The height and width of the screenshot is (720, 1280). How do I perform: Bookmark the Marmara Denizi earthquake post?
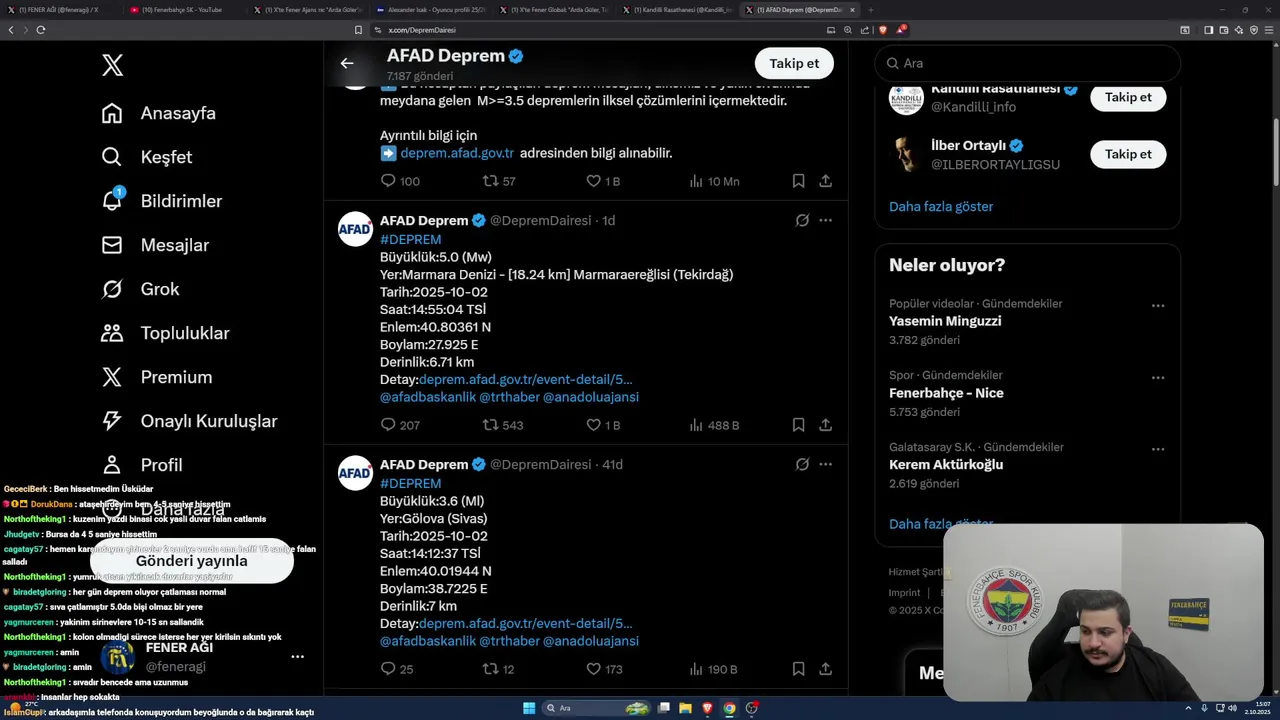[798, 425]
